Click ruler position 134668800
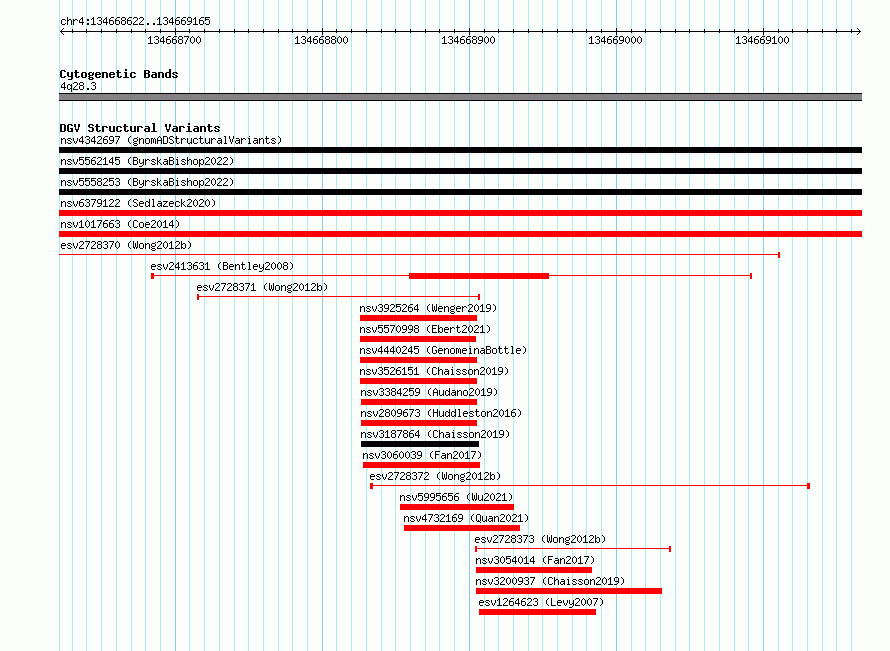 [x=321, y=40]
